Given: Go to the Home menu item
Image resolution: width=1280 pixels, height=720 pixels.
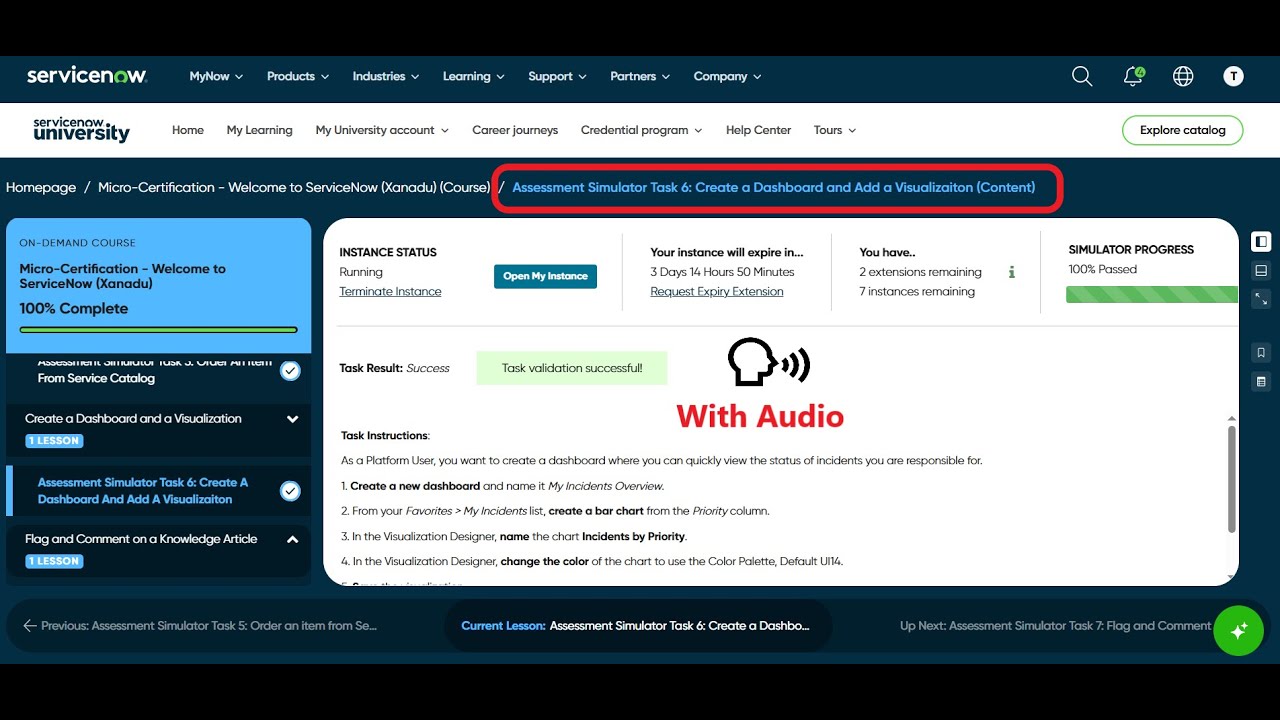Looking at the screenshot, I should click(188, 130).
